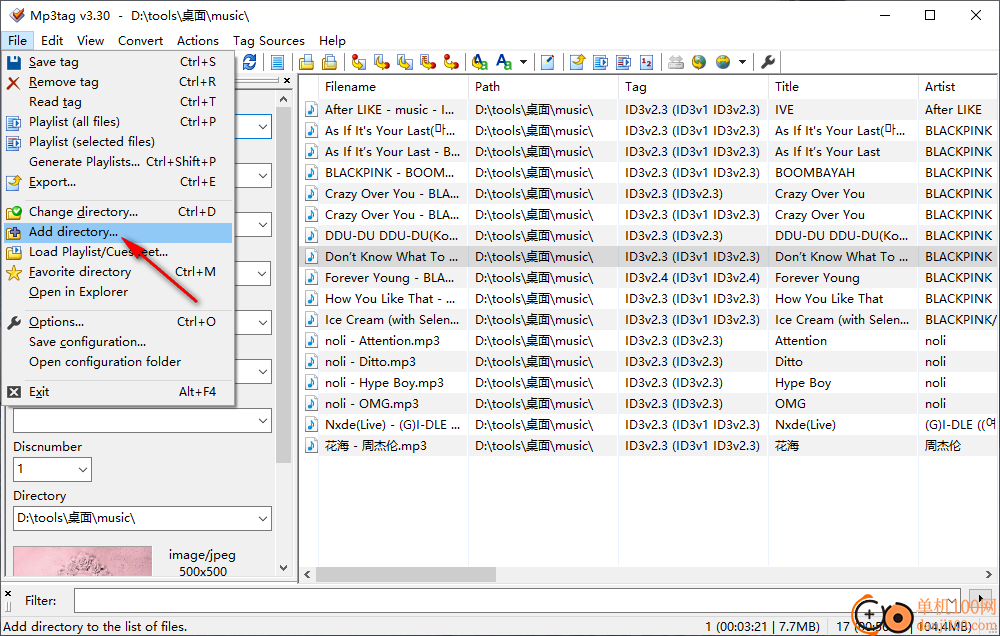Sort by the Title column header

(x=843, y=87)
